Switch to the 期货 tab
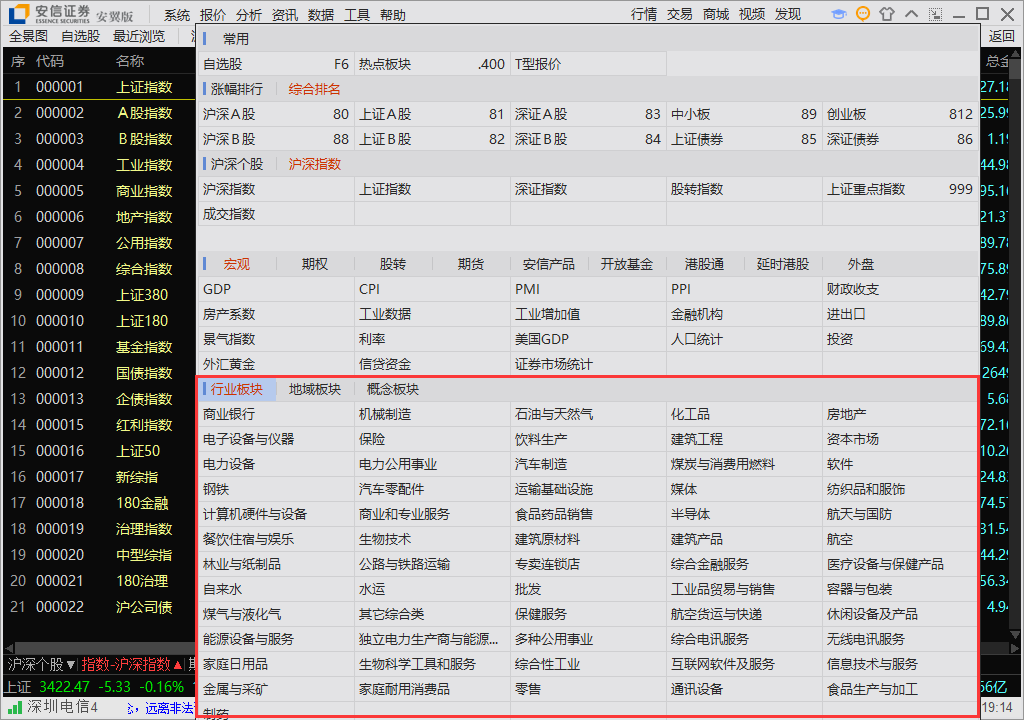 tap(471, 264)
